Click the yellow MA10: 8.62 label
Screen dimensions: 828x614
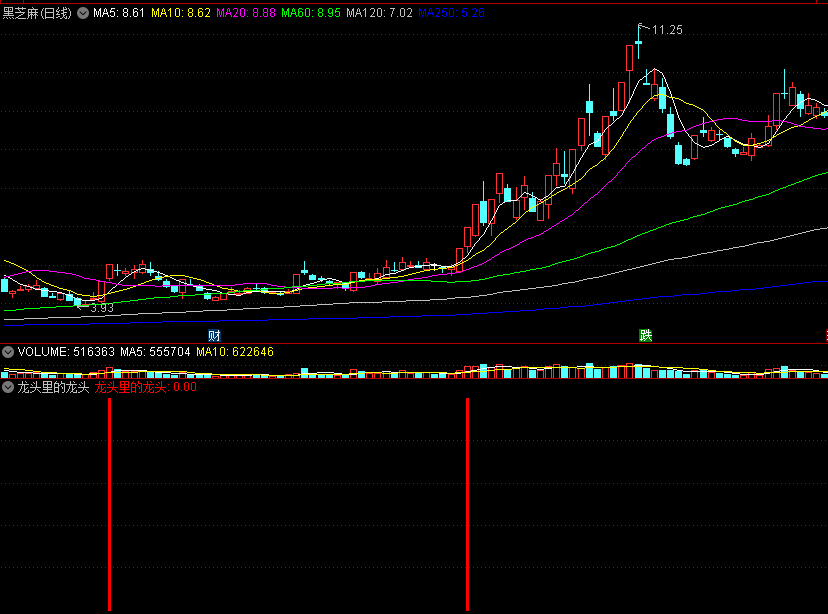pyautogui.click(x=181, y=13)
